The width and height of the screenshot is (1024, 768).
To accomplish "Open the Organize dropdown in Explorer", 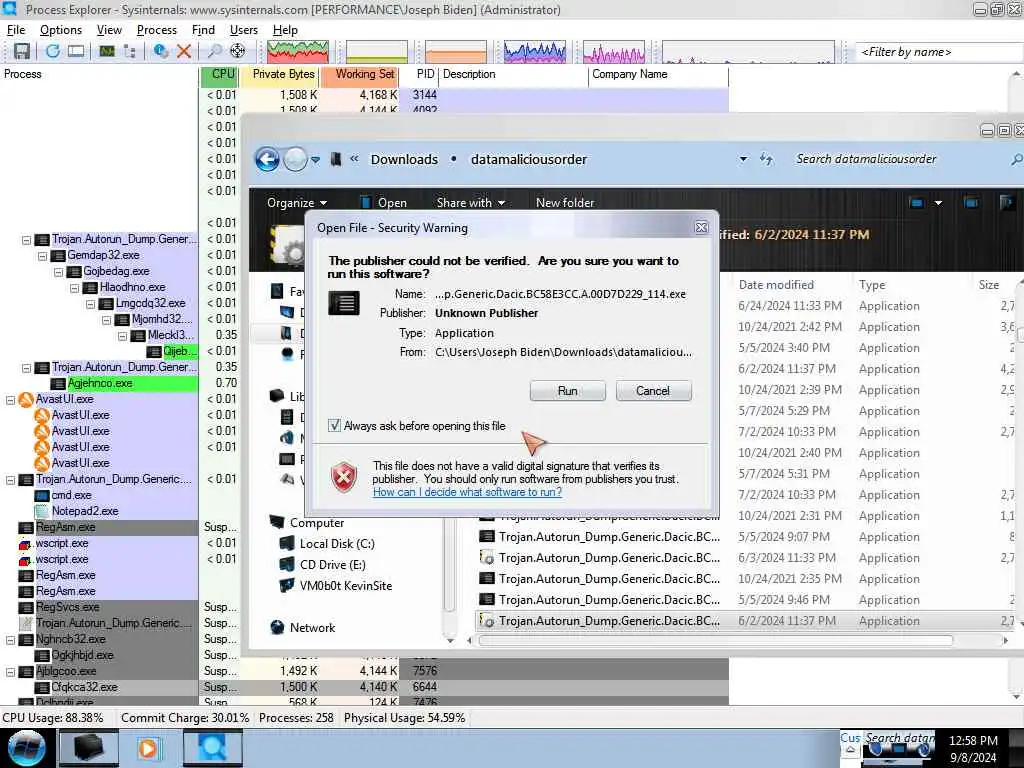I will point(297,203).
